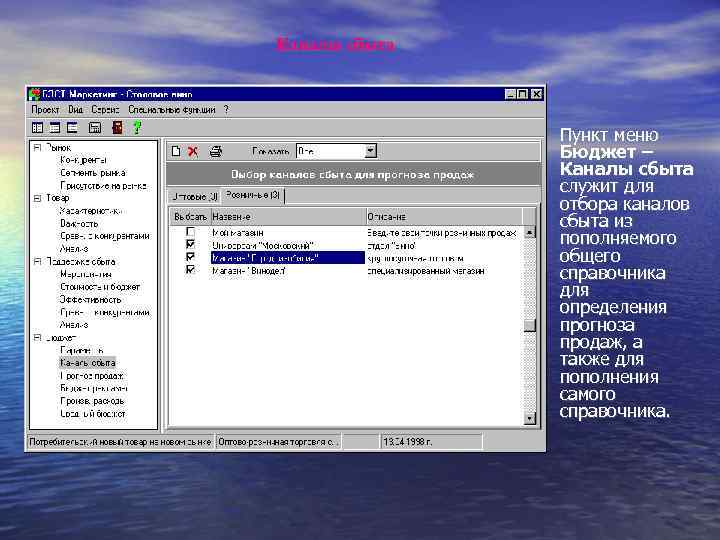This screenshot has width=720, height=540.
Task: Print the list using the printer icon
Action: (x=216, y=151)
